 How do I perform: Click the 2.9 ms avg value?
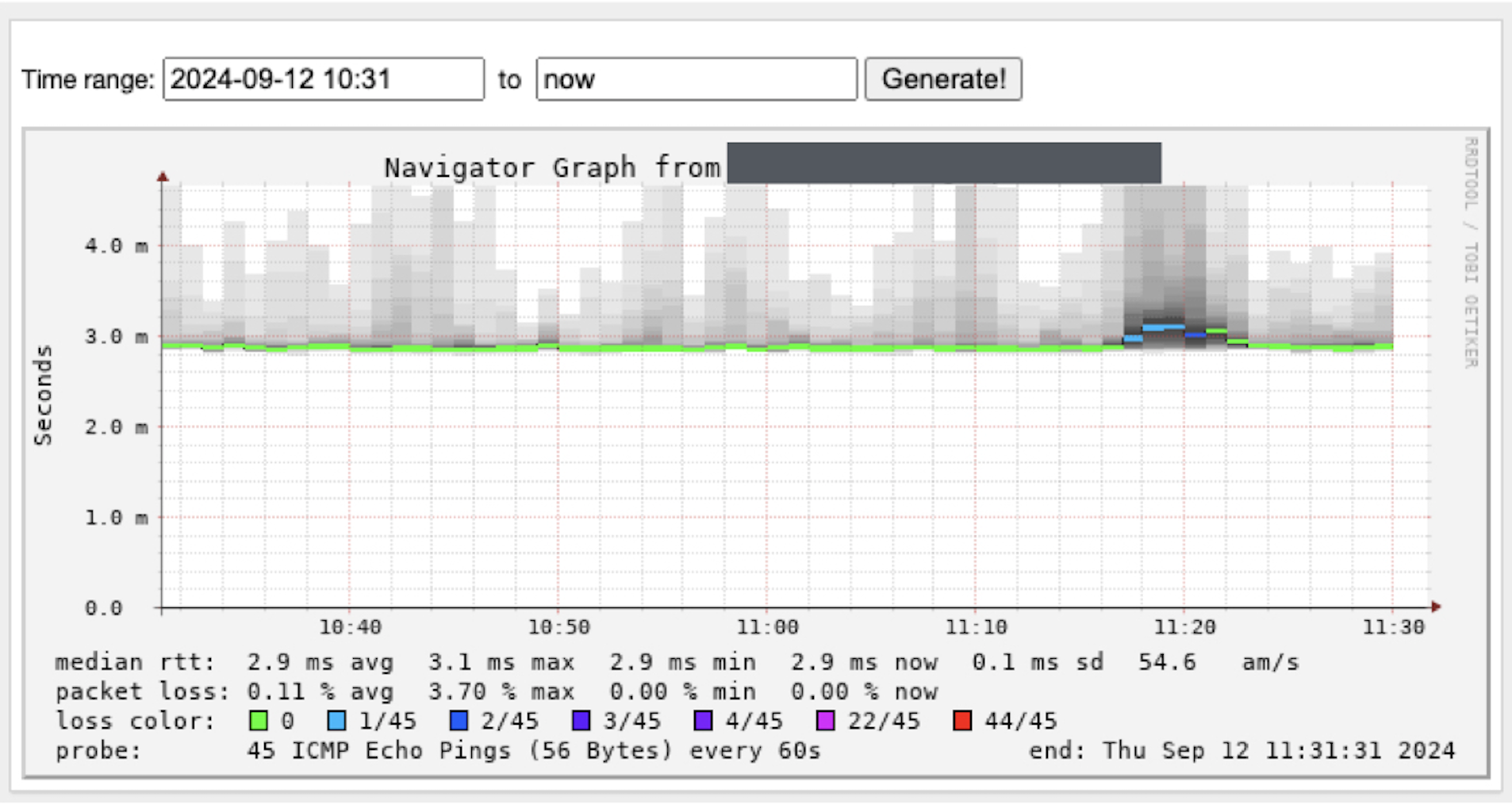pos(320,662)
